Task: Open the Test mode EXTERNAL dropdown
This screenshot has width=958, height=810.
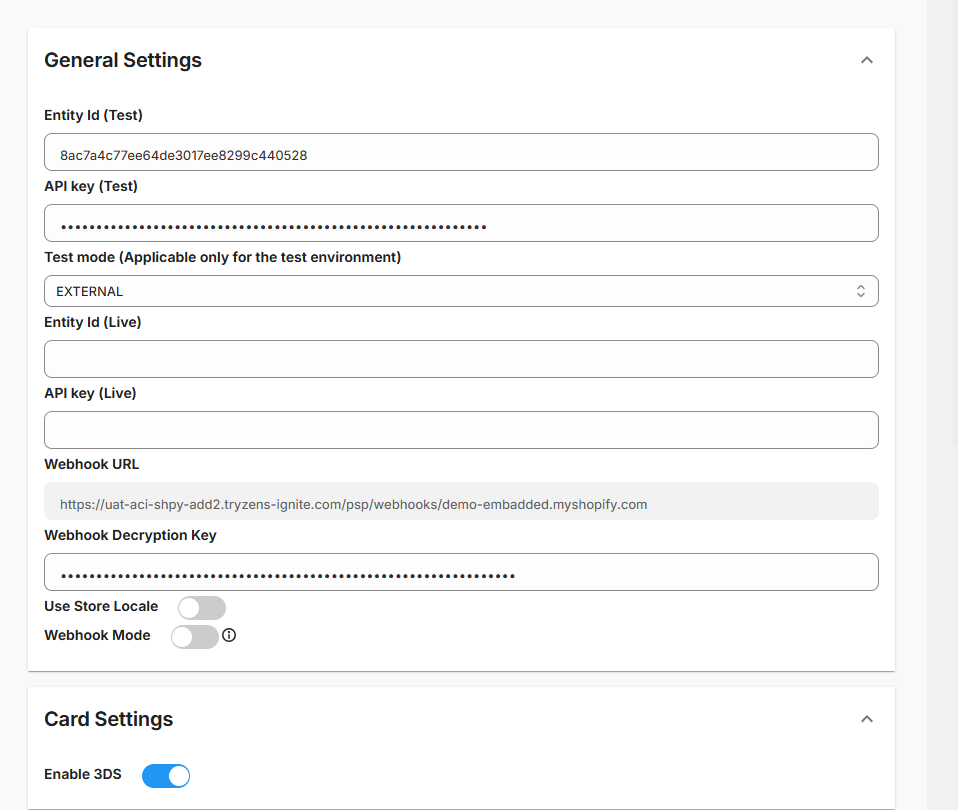Action: (461, 291)
